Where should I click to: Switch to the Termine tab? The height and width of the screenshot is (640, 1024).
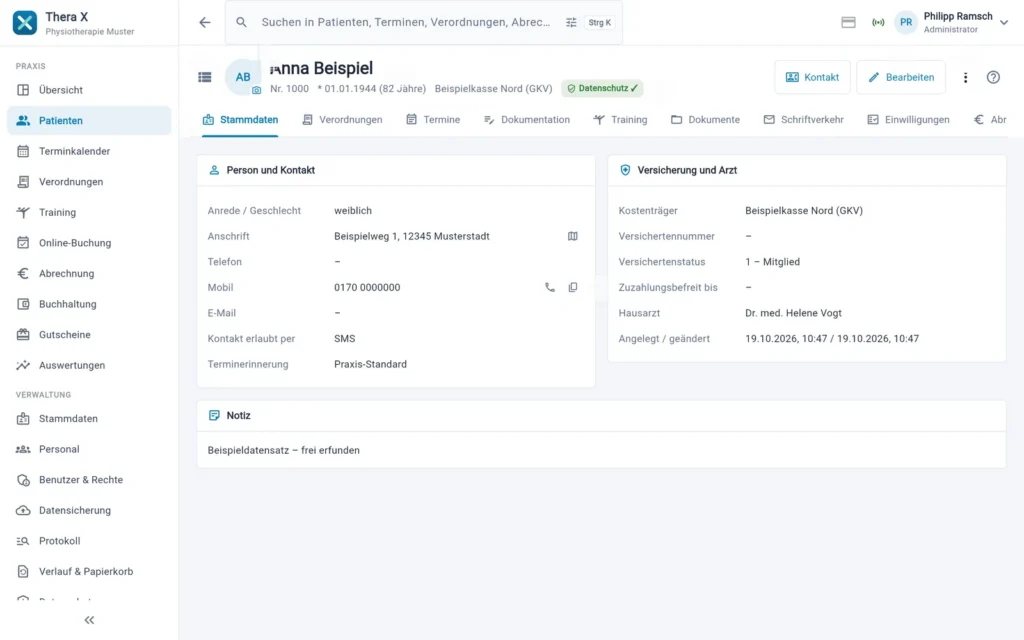(433, 120)
